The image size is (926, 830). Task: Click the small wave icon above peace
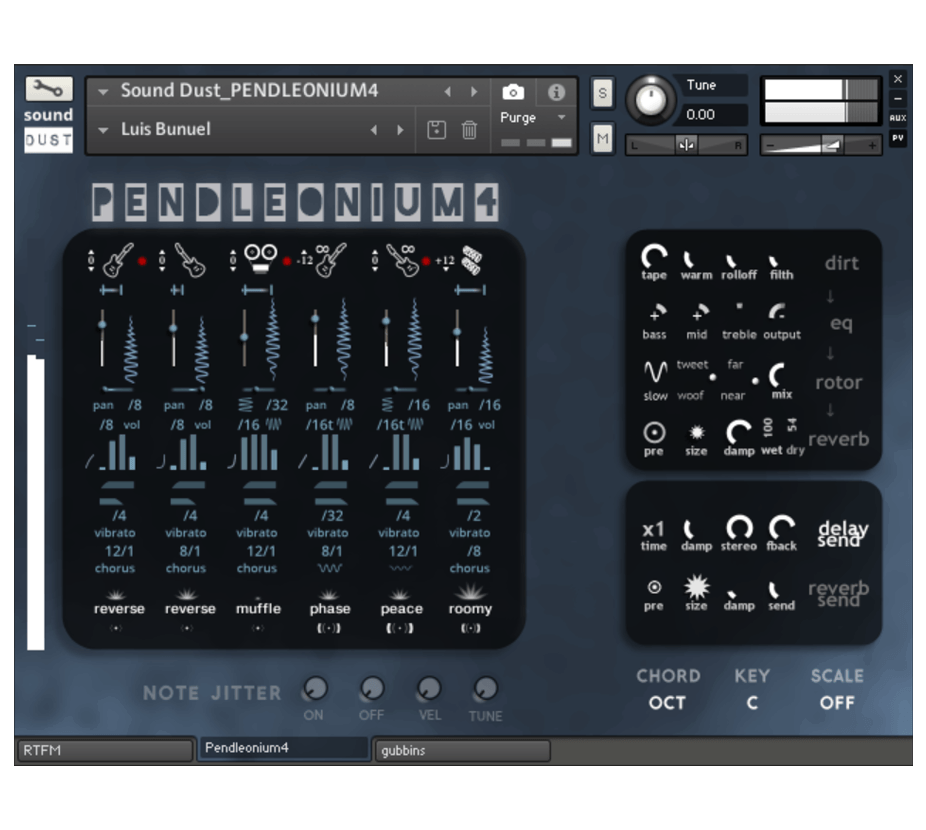coord(400,568)
